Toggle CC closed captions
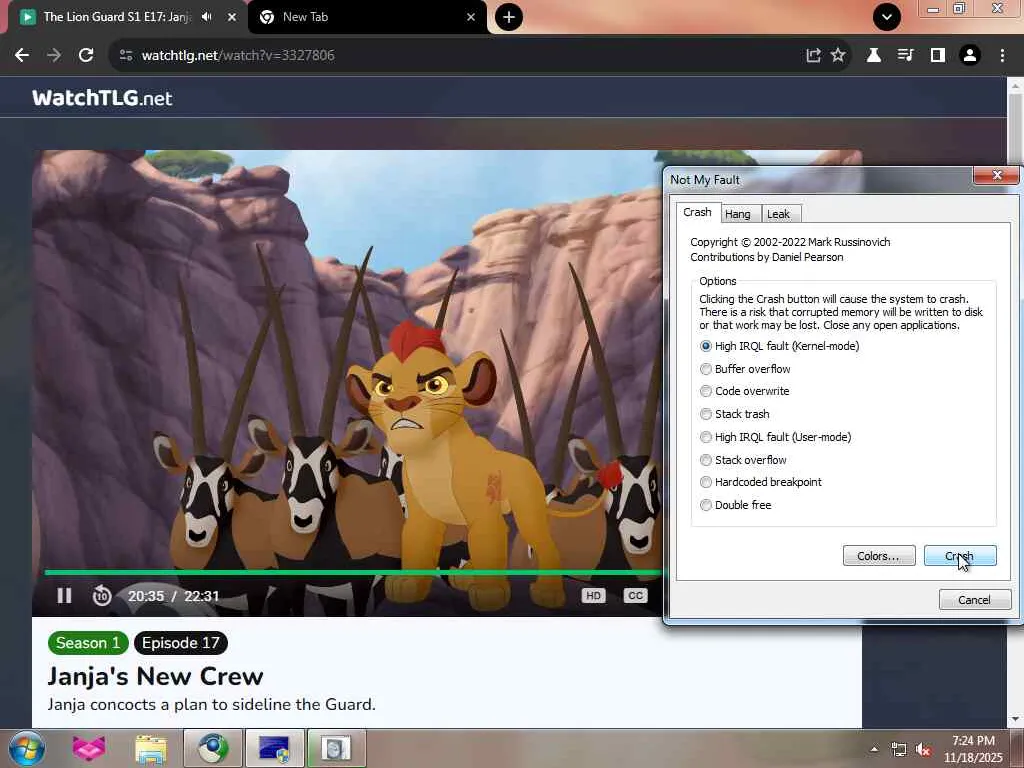This screenshot has width=1024, height=768. (635, 596)
